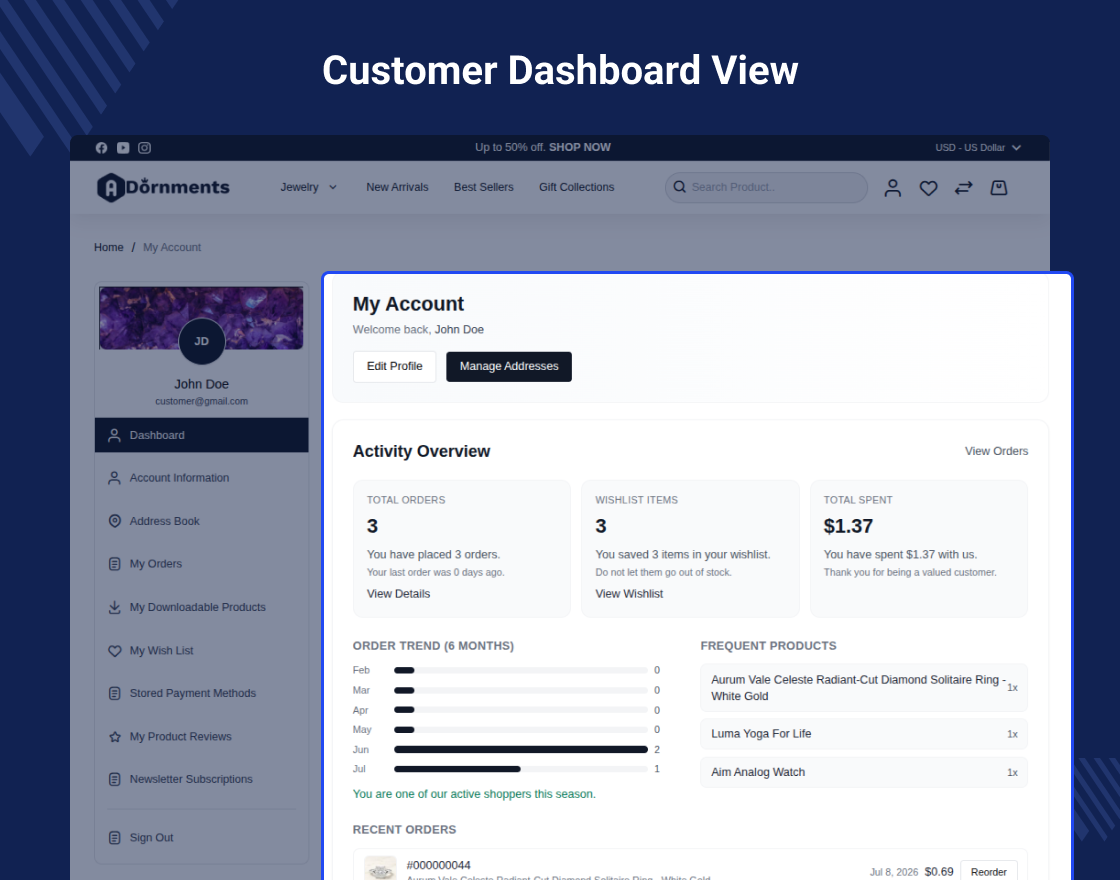The height and width of the screenshot is (880, 1120).
Task: Click the magnifier icon in search box
Action: (x=679, y=187)
